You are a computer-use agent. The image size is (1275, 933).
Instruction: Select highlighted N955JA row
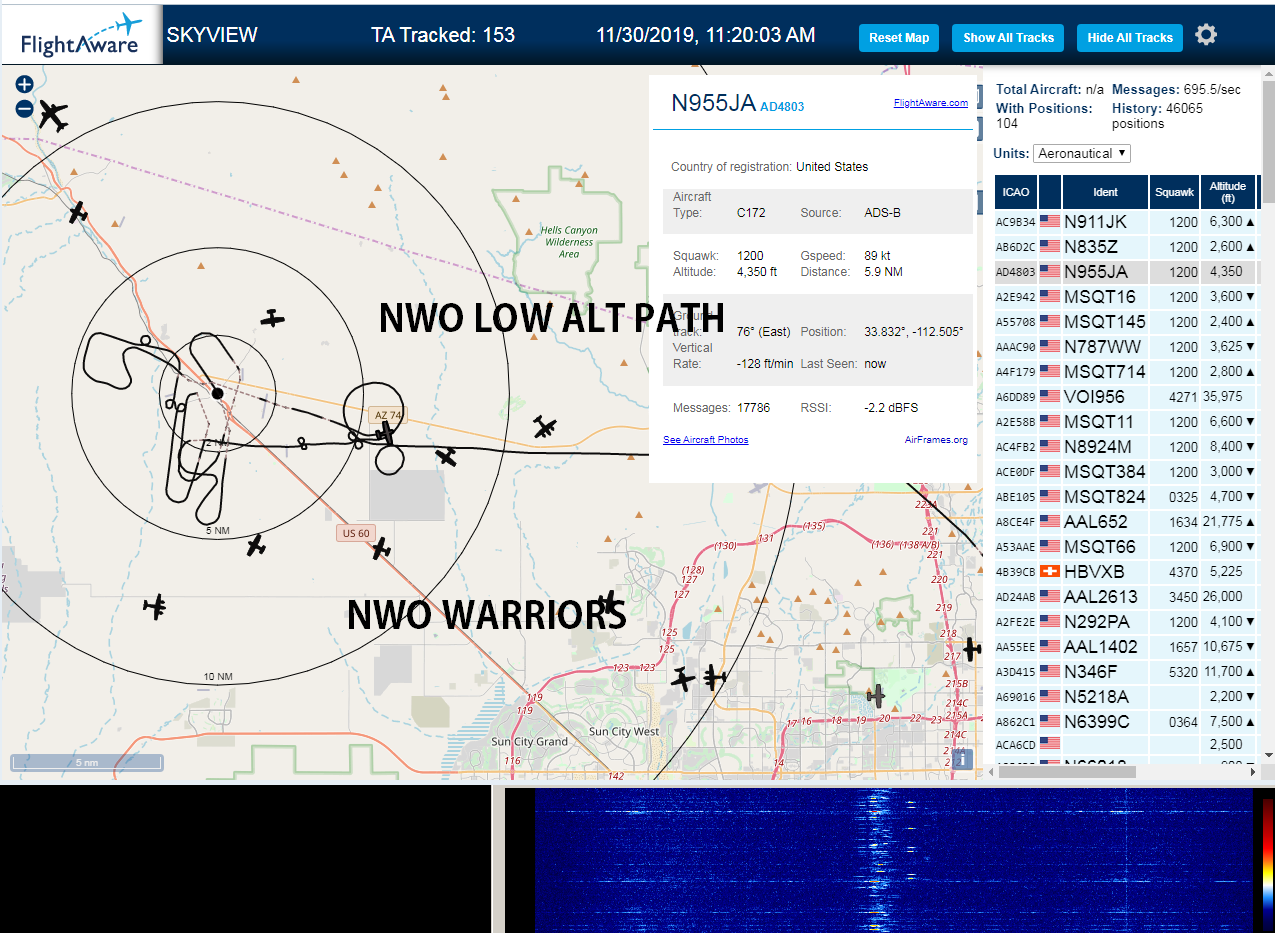(1125, 272)
